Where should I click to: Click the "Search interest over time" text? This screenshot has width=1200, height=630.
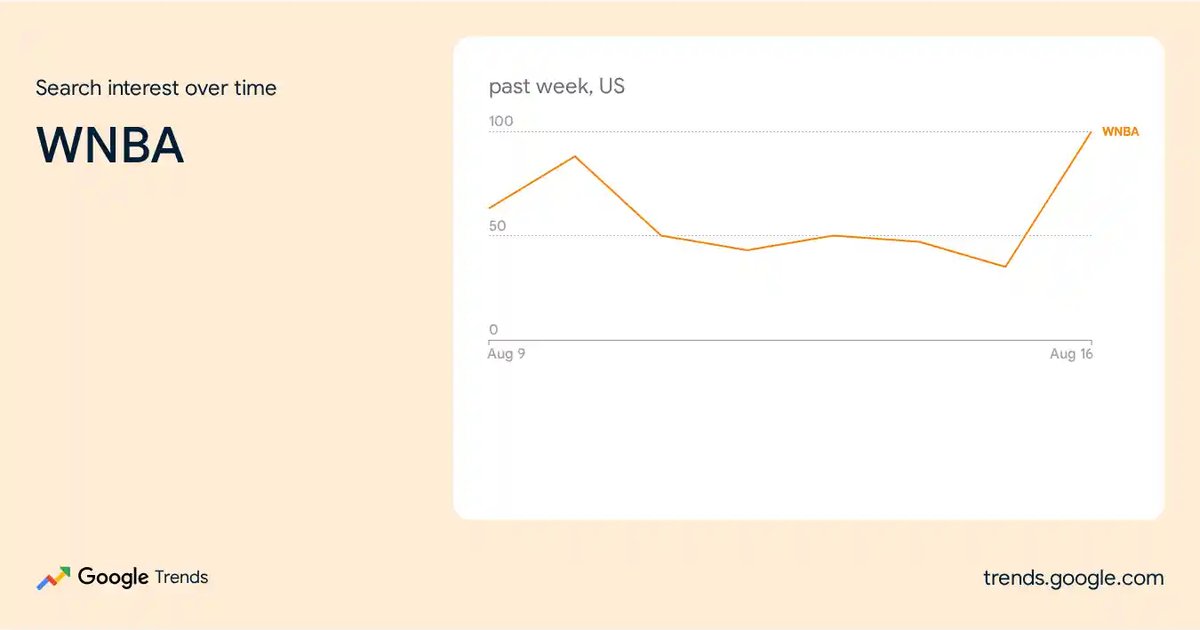156,88
